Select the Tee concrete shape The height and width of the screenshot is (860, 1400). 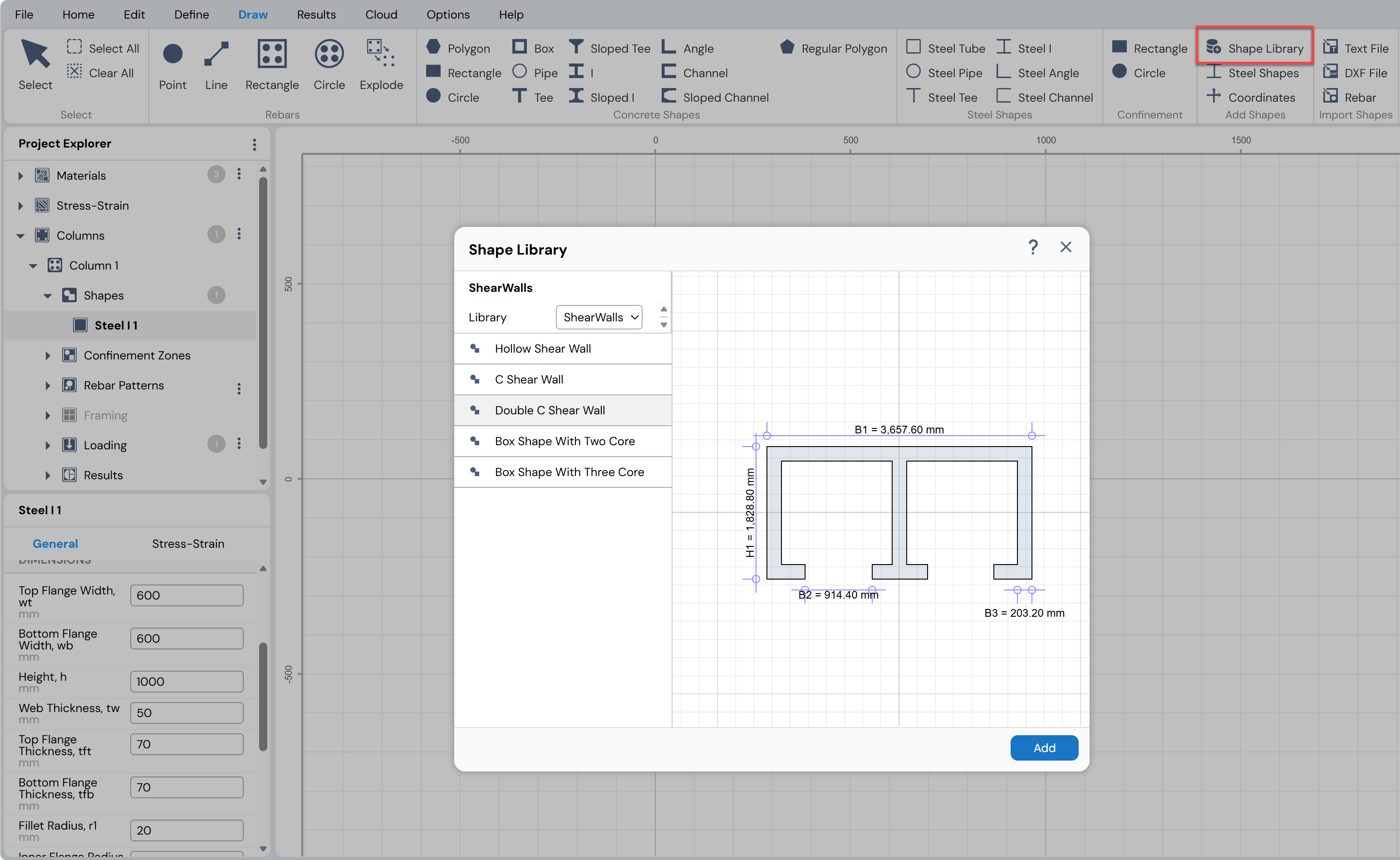(x=533, y=97)
